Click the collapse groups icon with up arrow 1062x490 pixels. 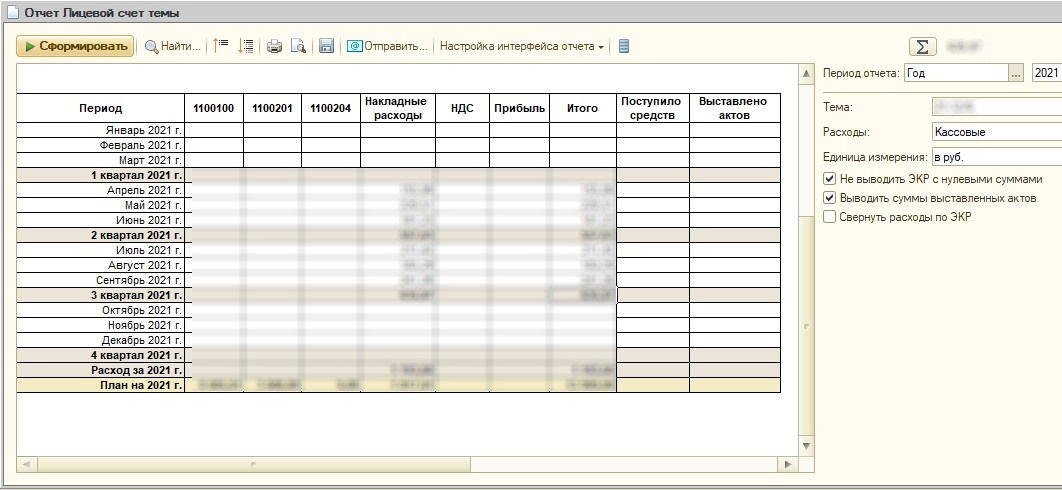pos(222,46)
